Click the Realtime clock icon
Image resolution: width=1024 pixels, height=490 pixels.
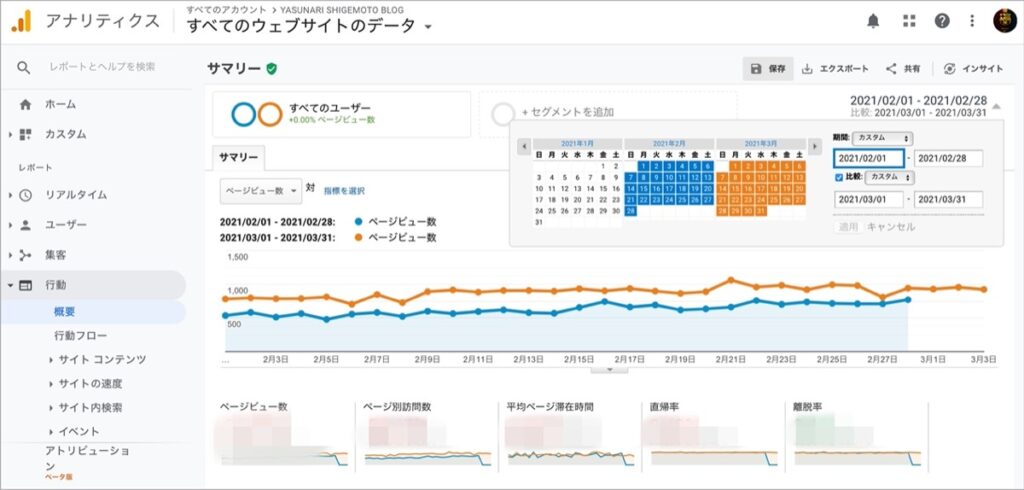tap(25, 195)
